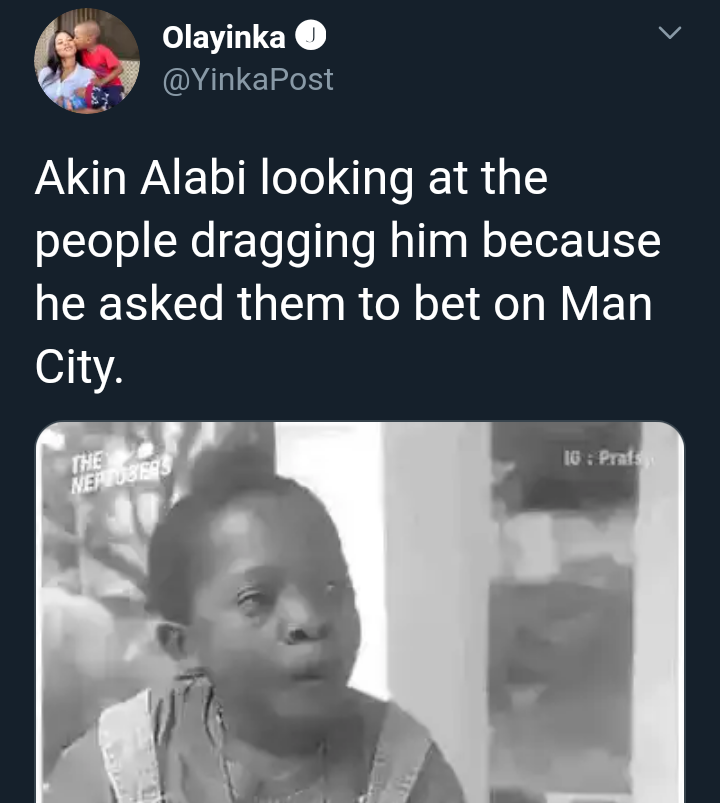720x803 pixels.
Task: Play the black-and-white video of the girl
Action: click(359, 612)
